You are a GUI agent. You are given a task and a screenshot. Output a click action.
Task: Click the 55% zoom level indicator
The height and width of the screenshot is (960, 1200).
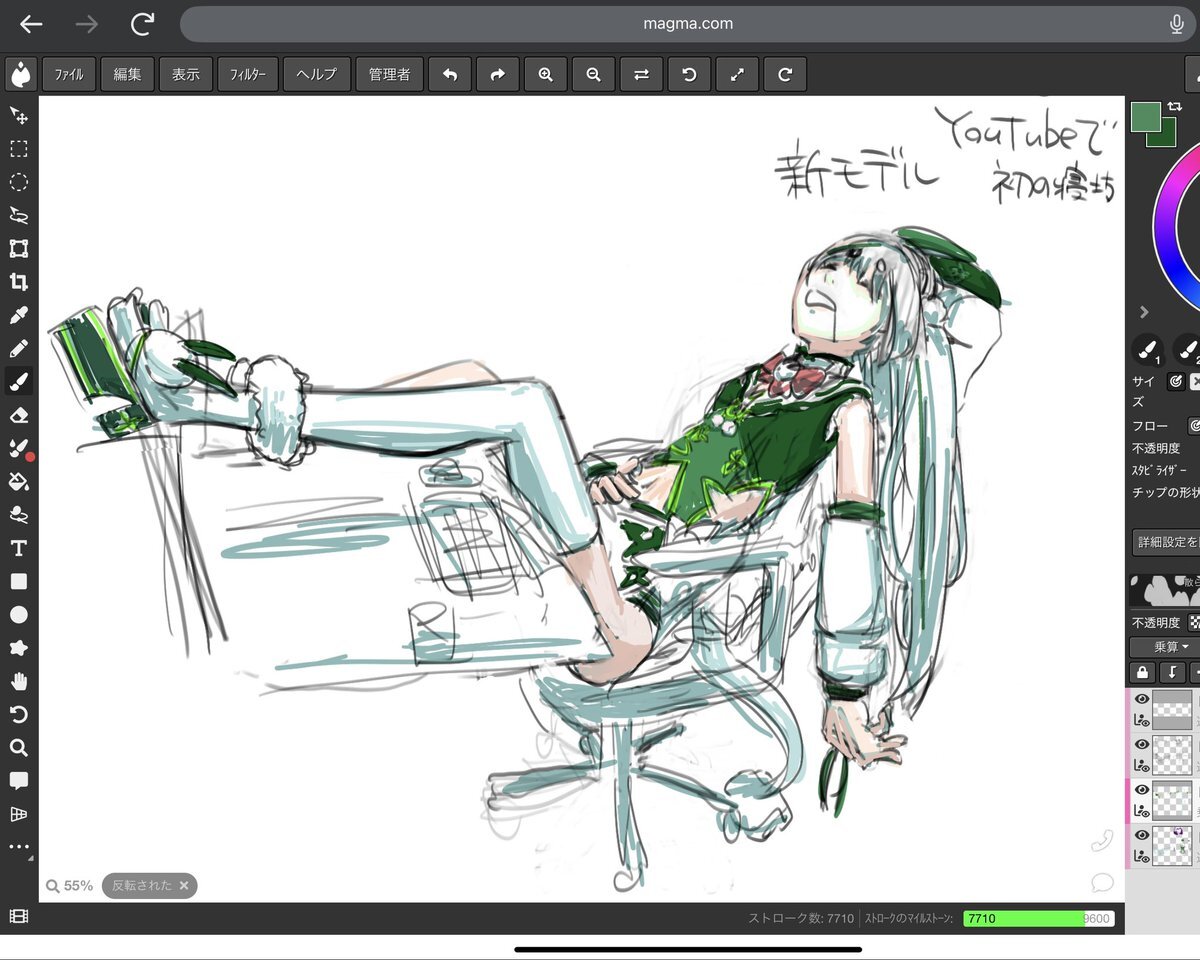(70, 885)
